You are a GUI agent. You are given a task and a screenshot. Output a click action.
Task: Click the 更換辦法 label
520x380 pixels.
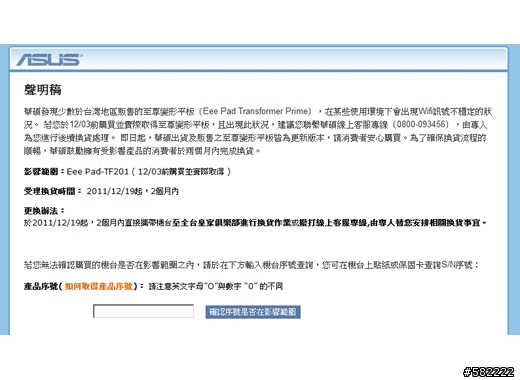[41, 211]
